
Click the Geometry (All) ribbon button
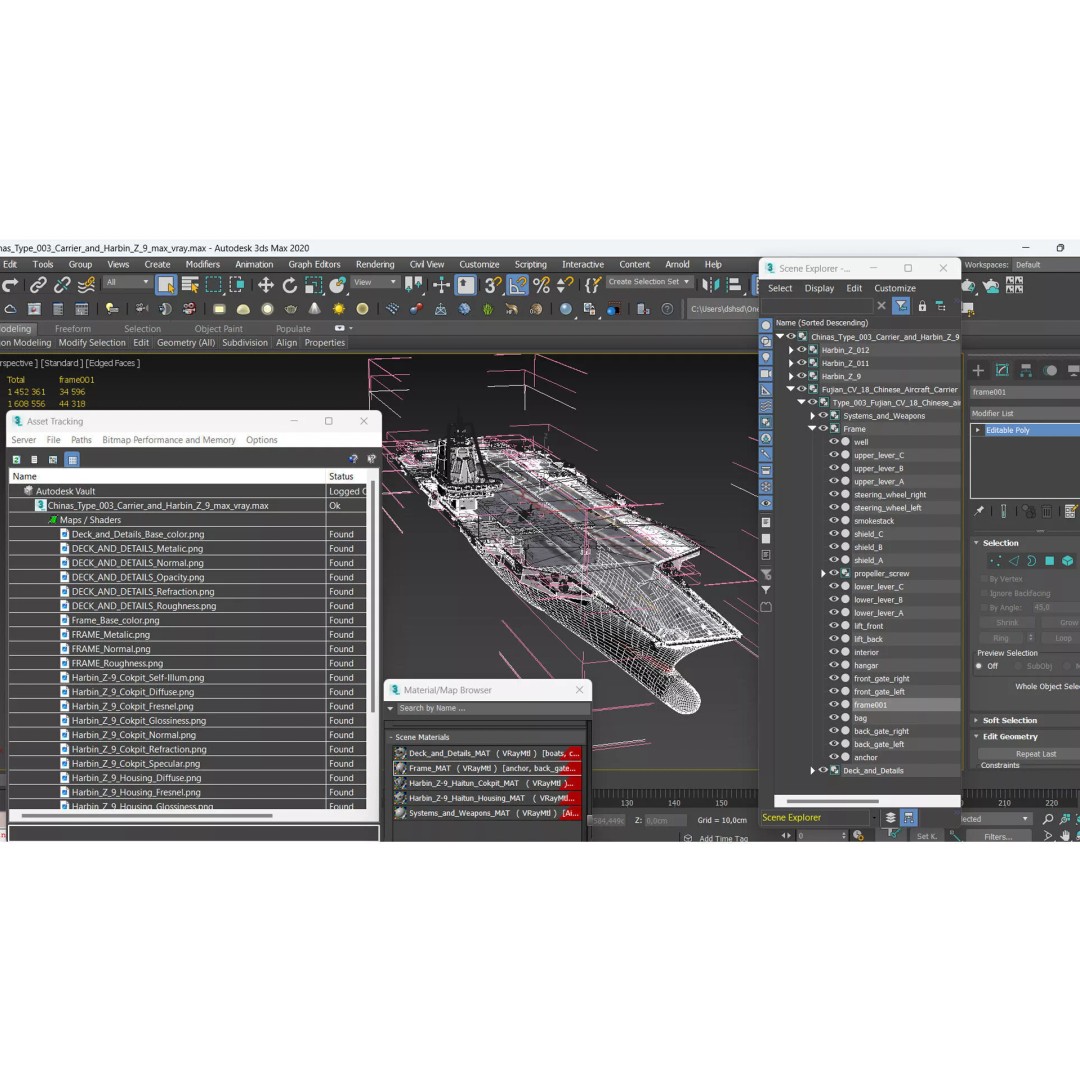(186, 342)
